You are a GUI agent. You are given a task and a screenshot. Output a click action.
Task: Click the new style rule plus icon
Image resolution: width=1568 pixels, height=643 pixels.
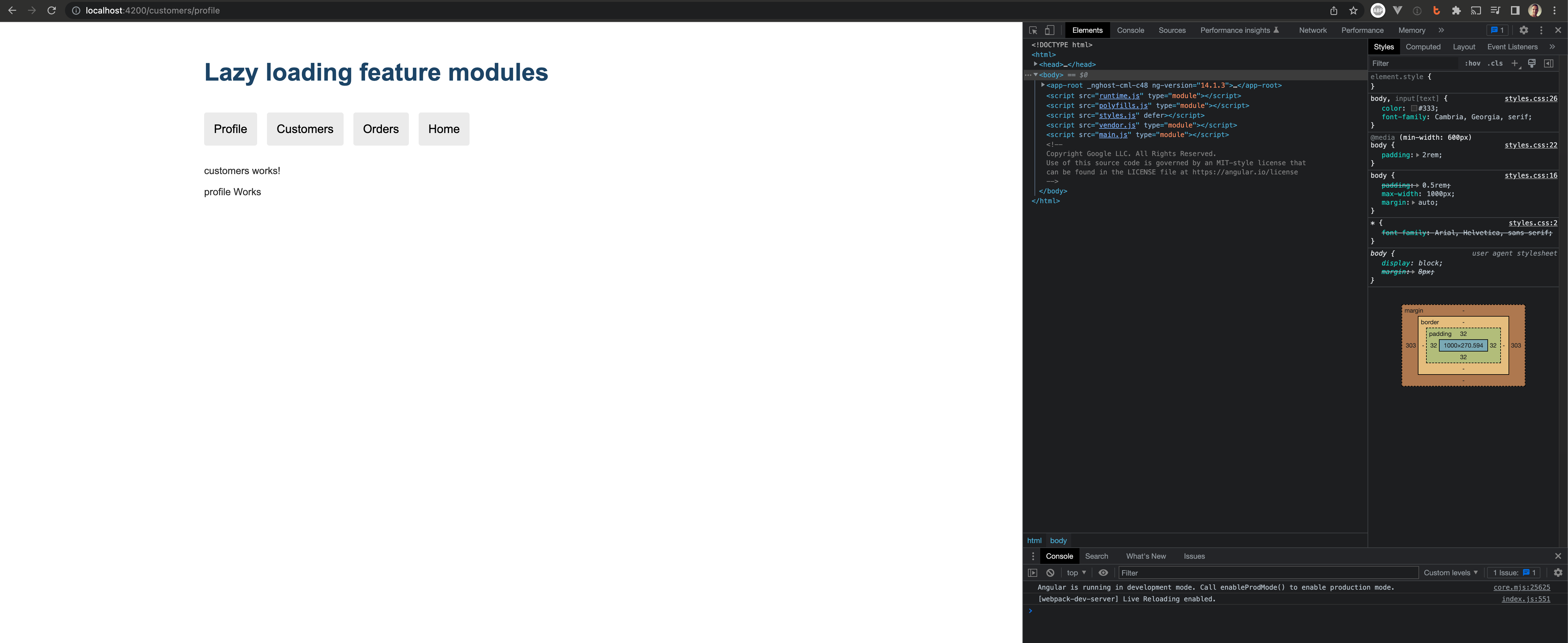coord(1515,63)
